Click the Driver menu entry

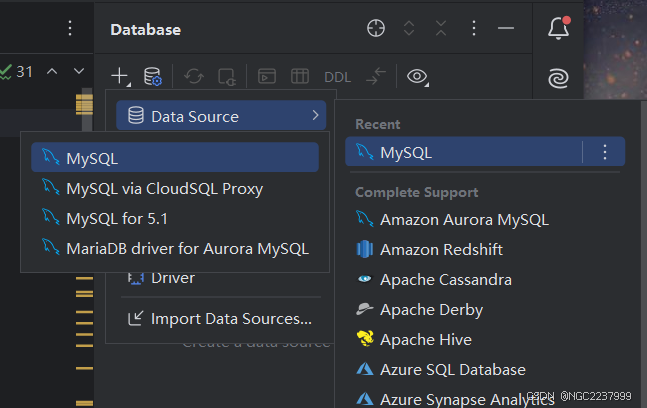pos(221,278)
